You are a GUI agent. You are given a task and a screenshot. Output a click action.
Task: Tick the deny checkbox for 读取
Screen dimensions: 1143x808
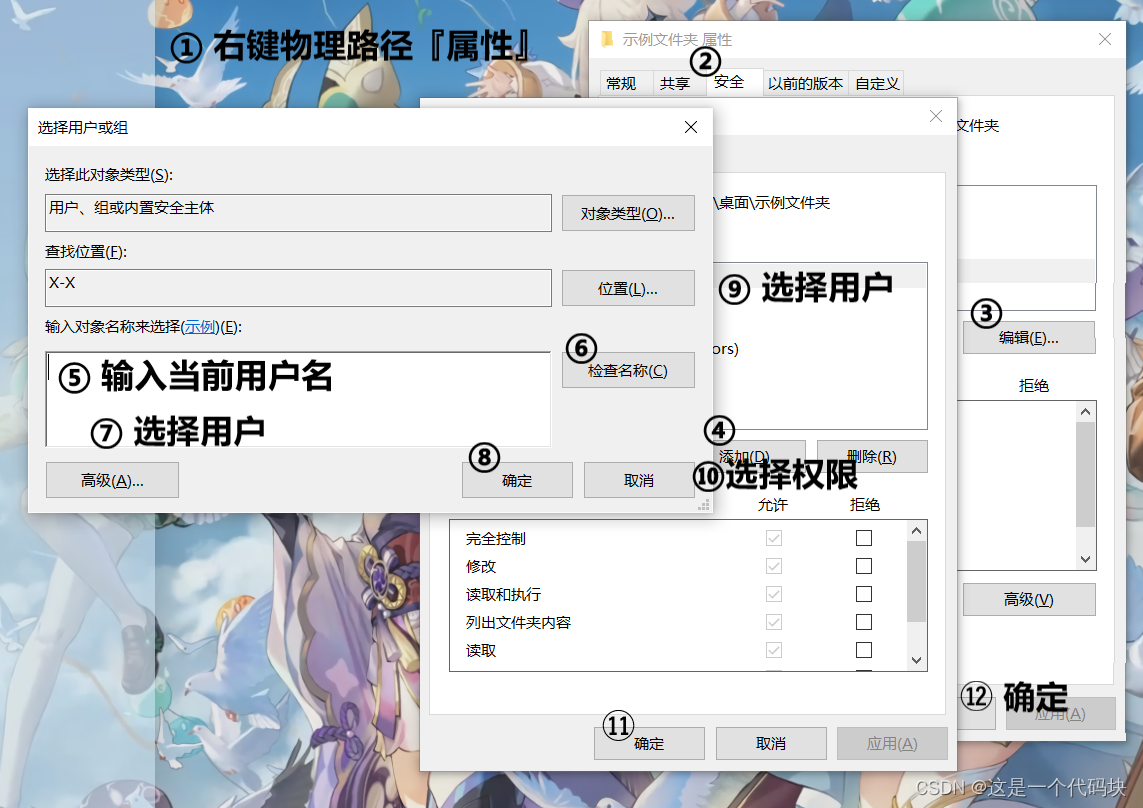[864, 650]
